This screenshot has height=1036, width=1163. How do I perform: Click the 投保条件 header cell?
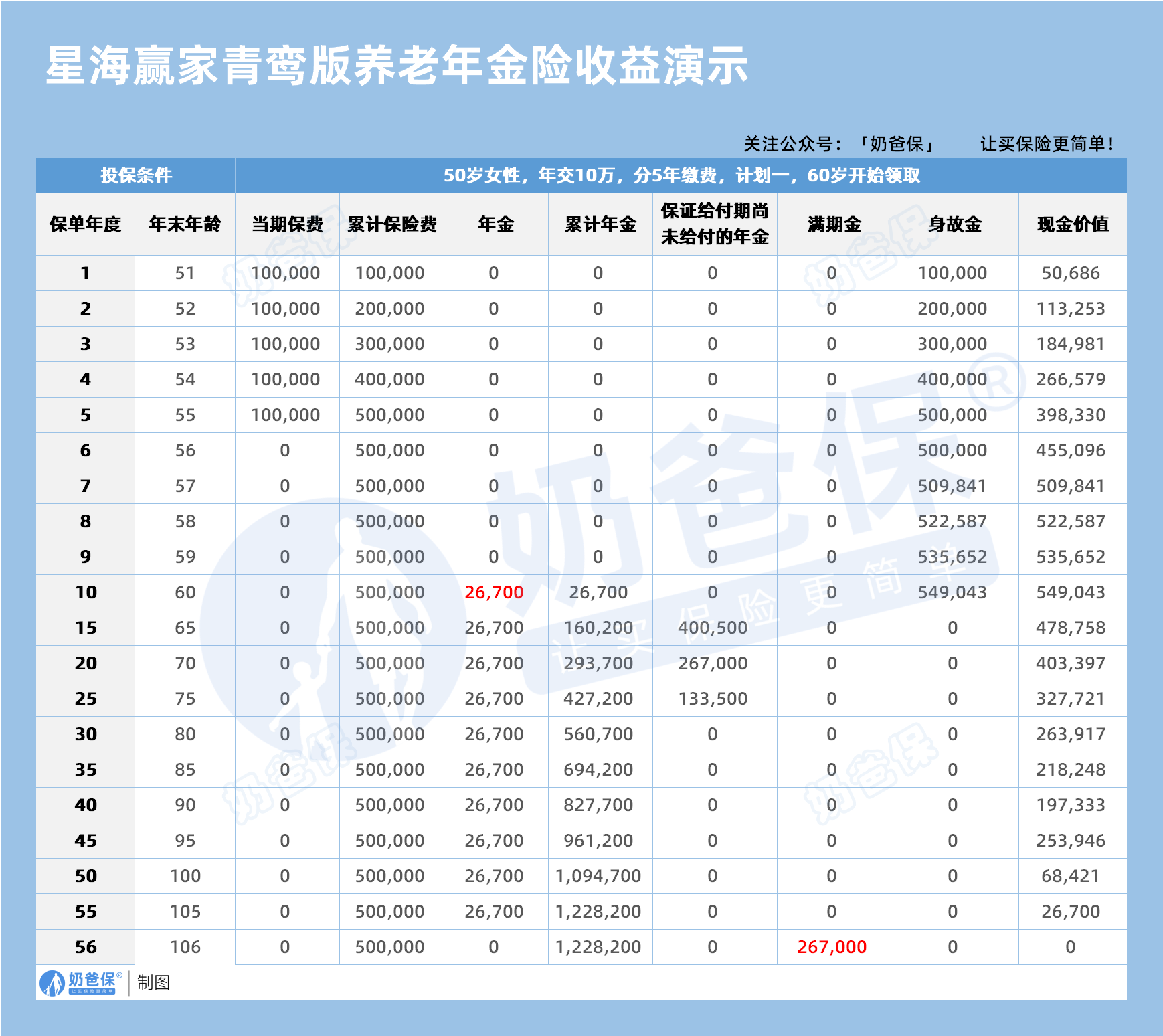pos(137,177)
